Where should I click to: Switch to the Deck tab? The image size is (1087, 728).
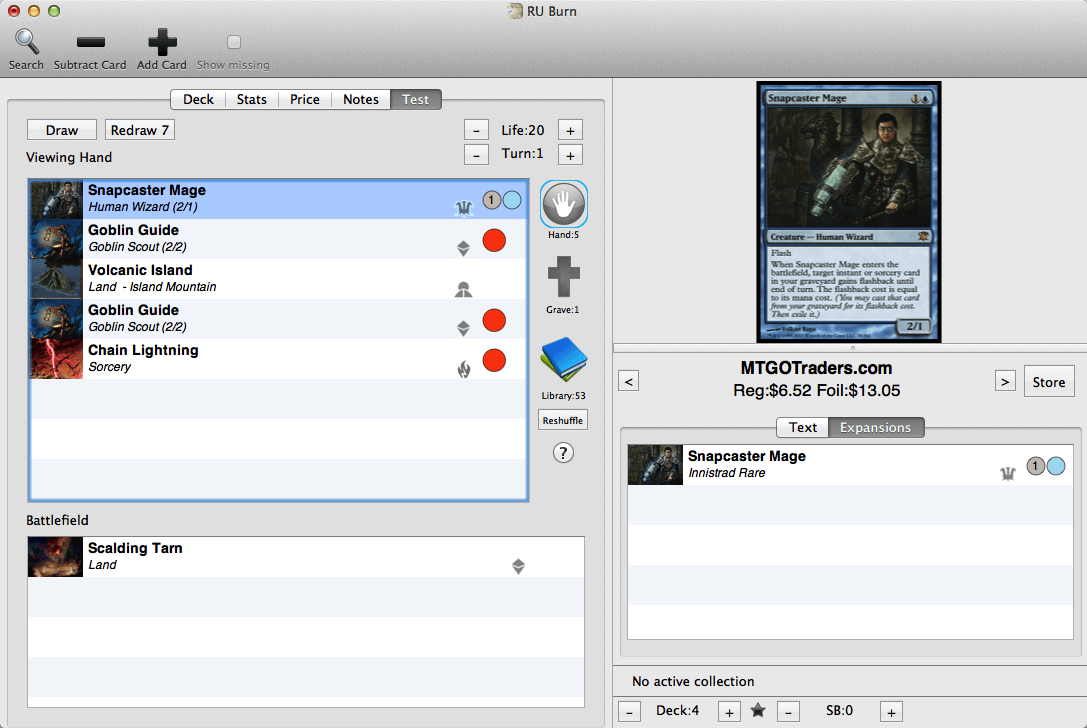tap(198, 99)
